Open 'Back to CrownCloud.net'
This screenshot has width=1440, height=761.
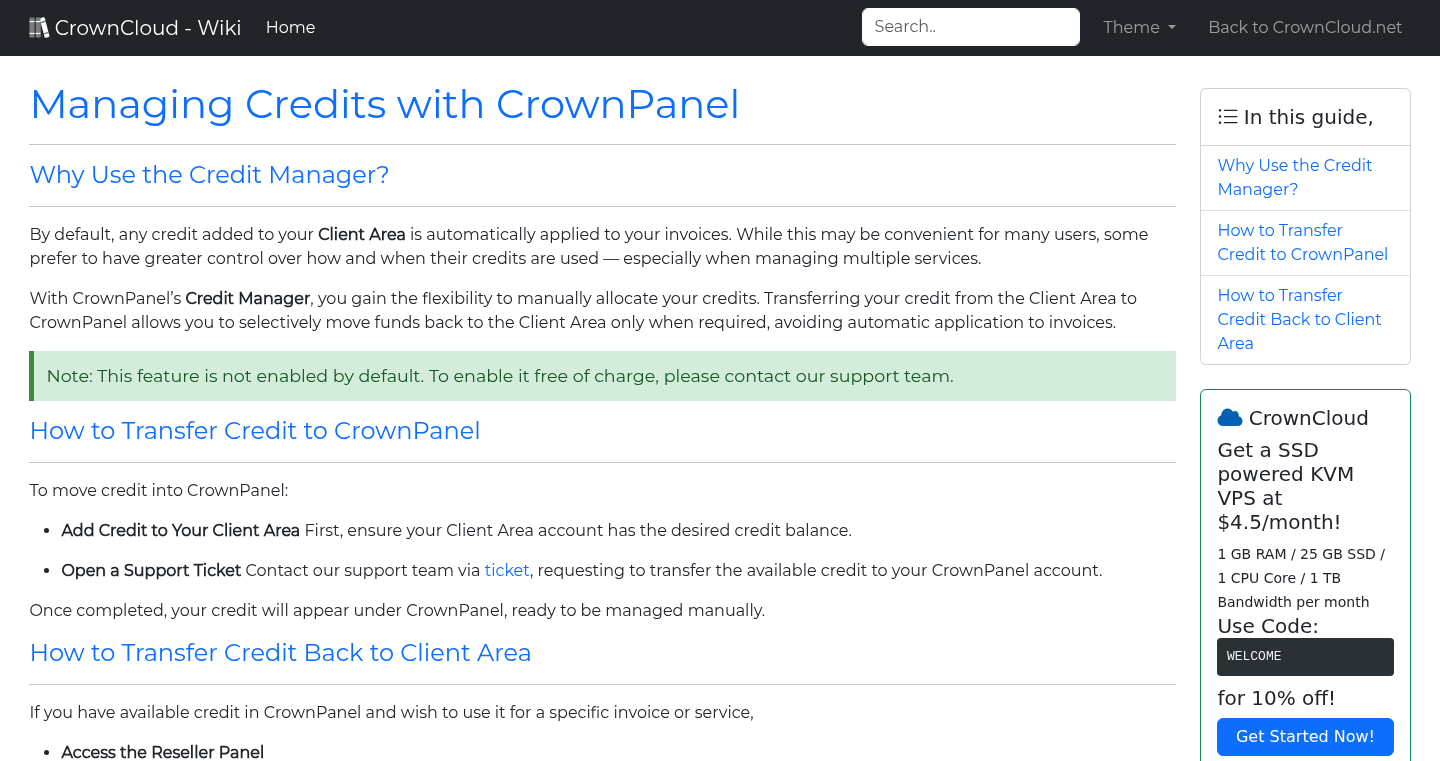(x=1305, y=27)
